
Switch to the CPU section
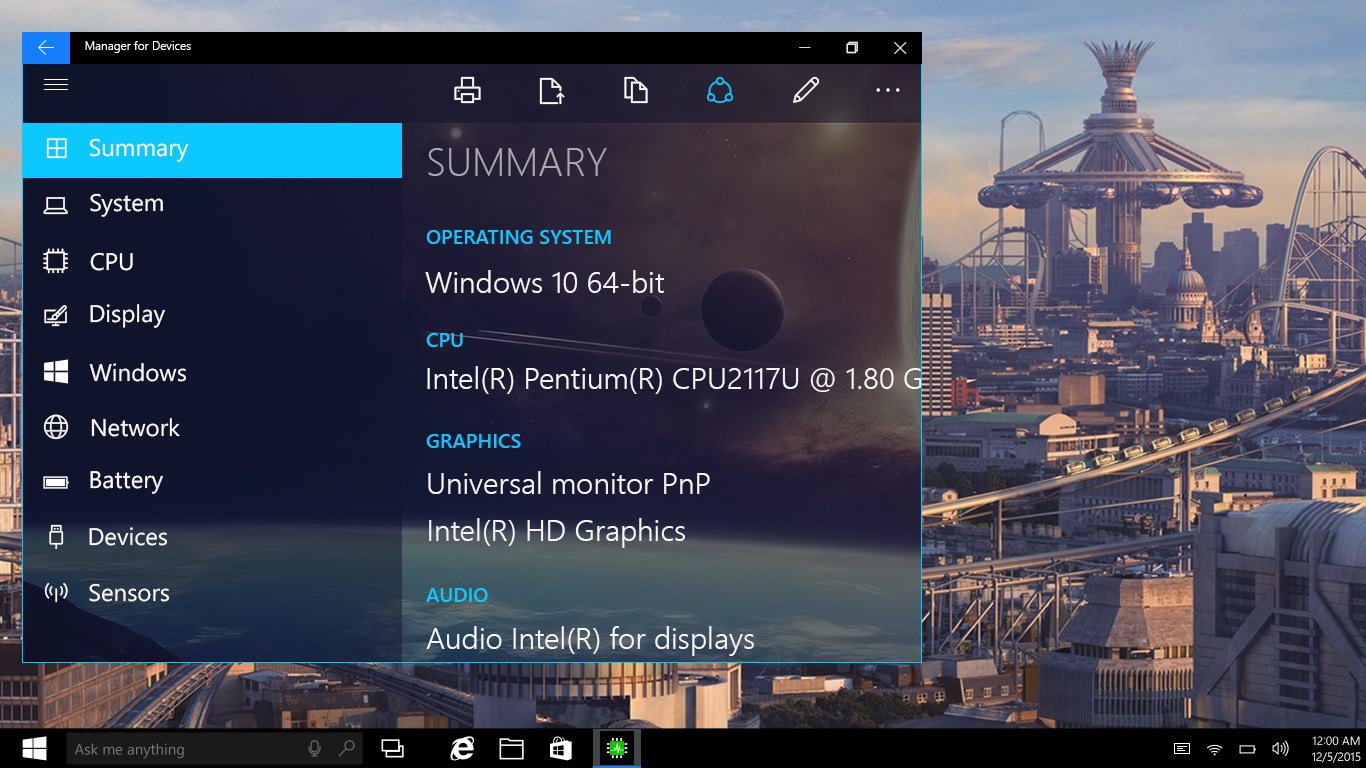(212, 262)
